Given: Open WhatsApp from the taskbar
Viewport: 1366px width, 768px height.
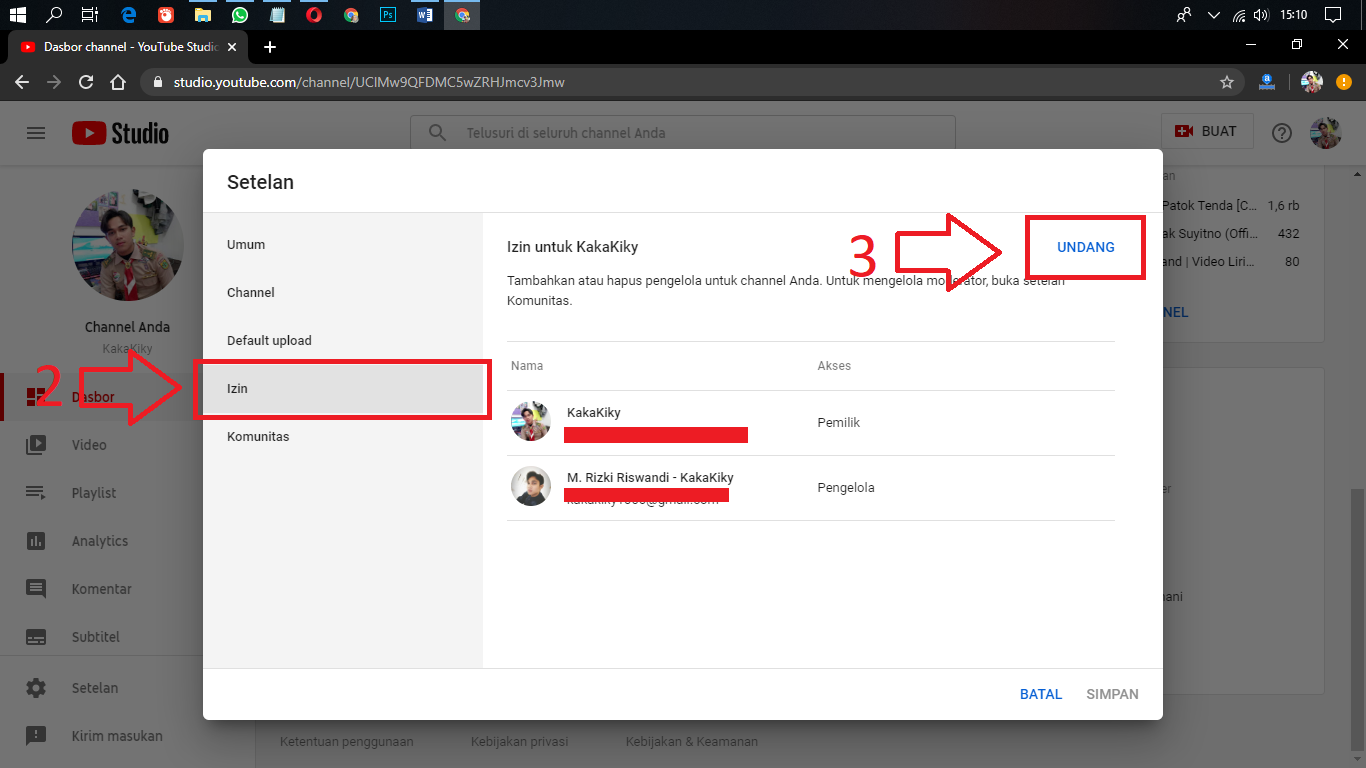Looking at the screenshot, I should pyautogui.click(x=240, y=15).
